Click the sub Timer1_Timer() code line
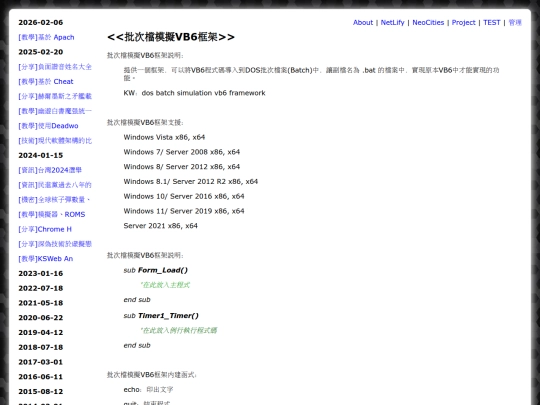 pyautogui.click(x=161, y=316)
